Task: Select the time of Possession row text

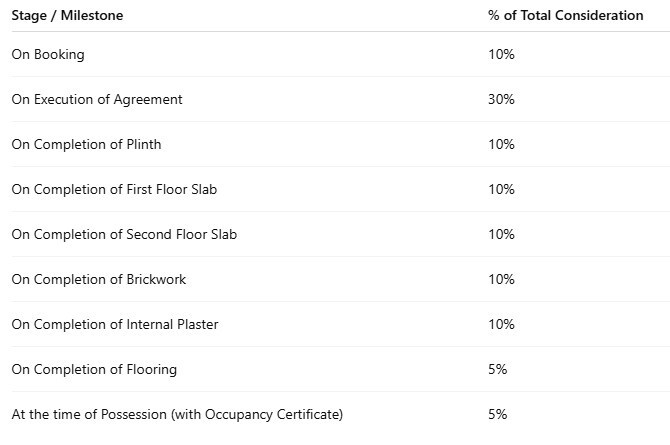Action: (177, 415)
